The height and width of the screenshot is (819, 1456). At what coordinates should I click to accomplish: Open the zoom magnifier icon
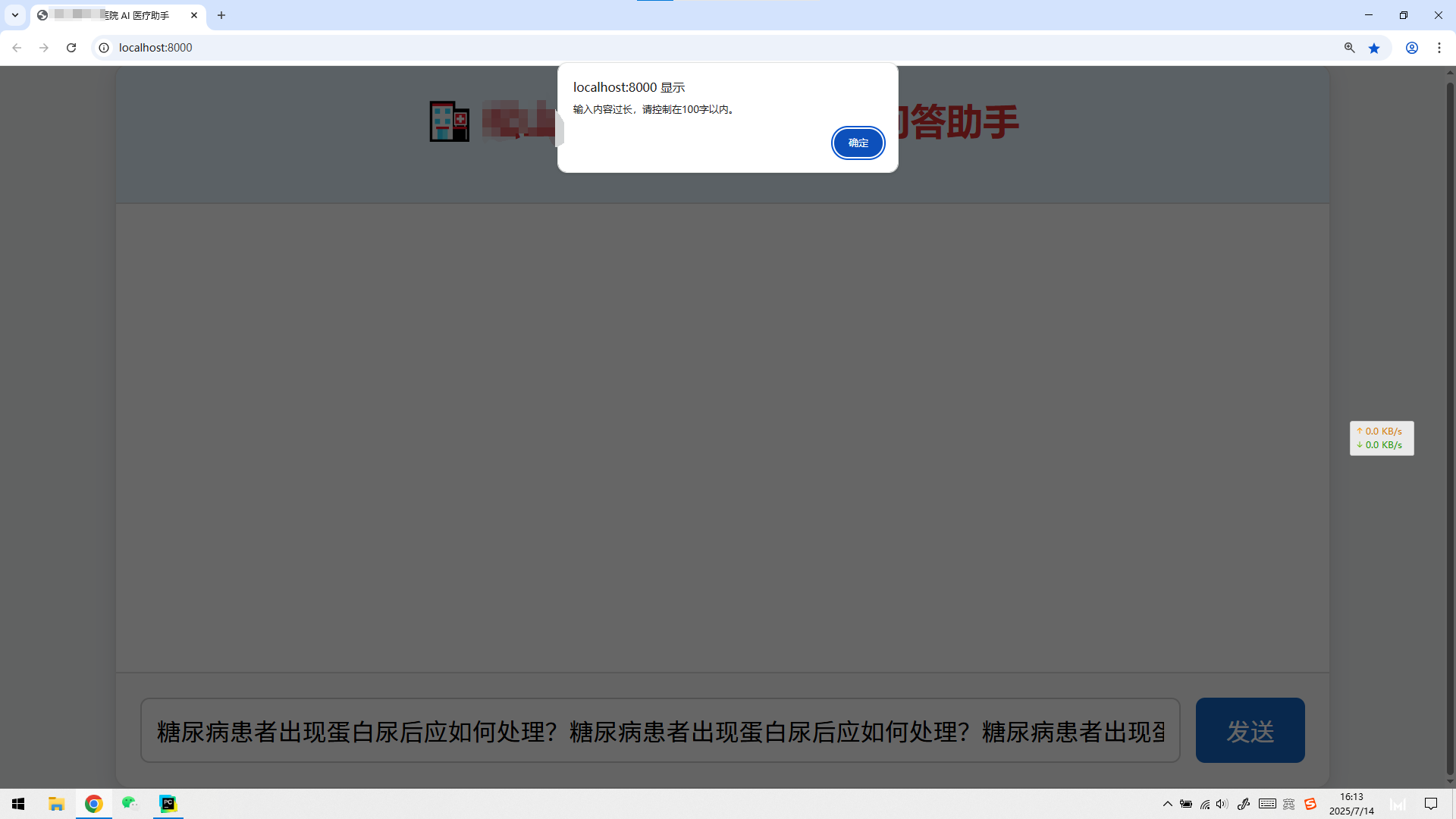coord(1349,48)
